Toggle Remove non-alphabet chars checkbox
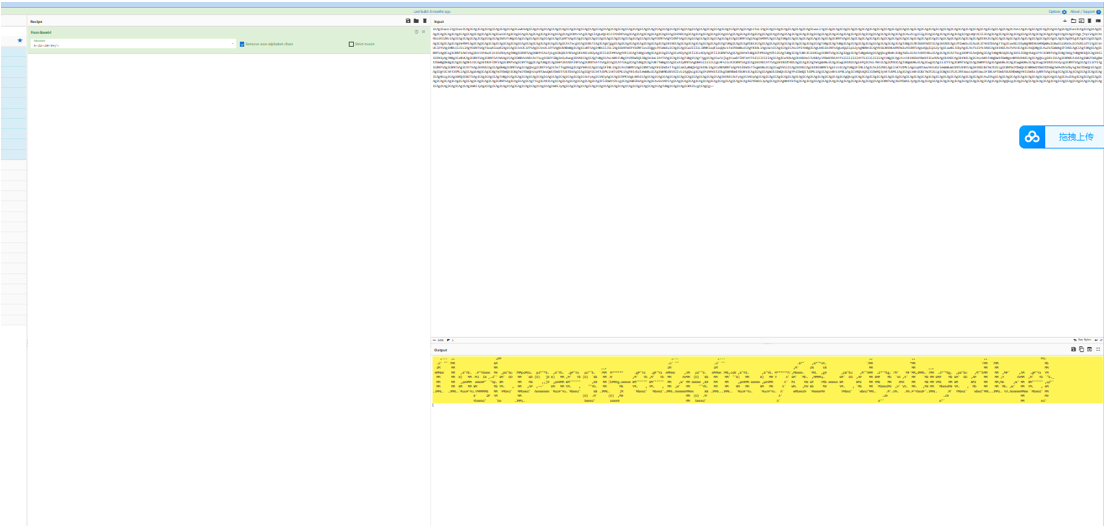 tap(242, 44)
